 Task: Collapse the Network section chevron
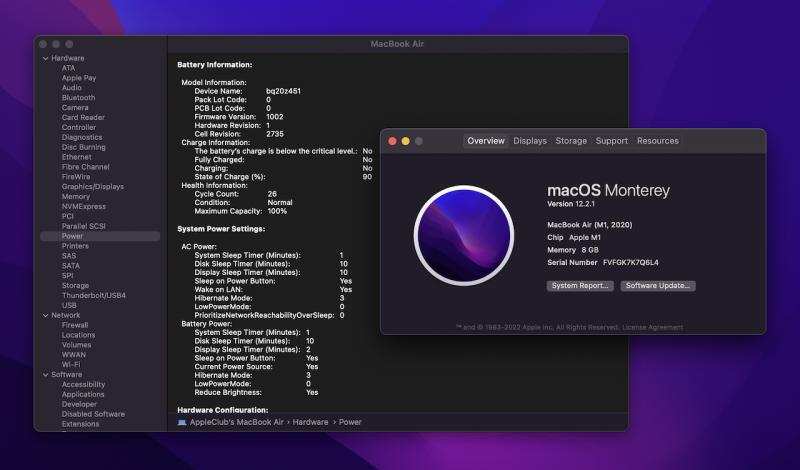tap(45, 315)
